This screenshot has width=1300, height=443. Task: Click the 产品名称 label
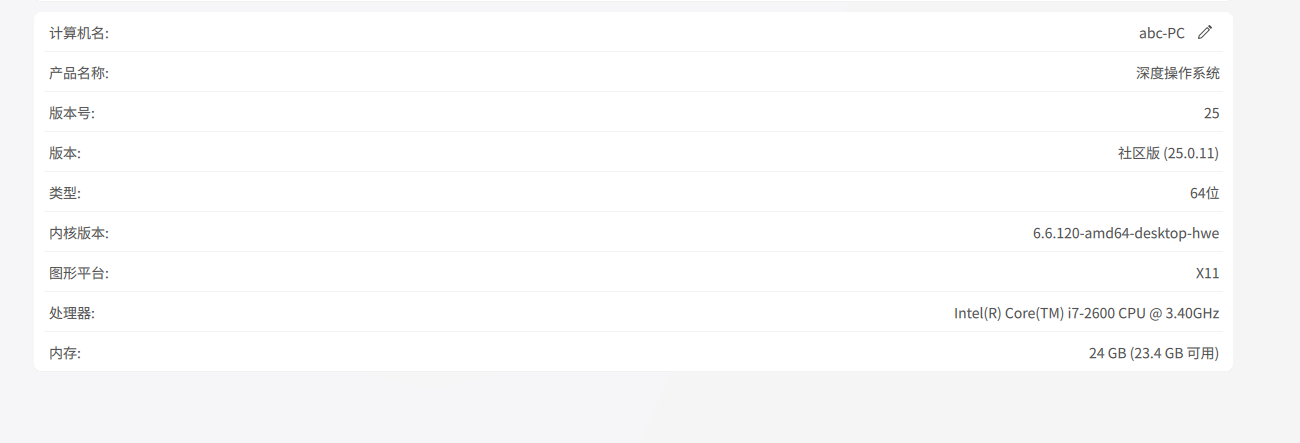[79, 73]
